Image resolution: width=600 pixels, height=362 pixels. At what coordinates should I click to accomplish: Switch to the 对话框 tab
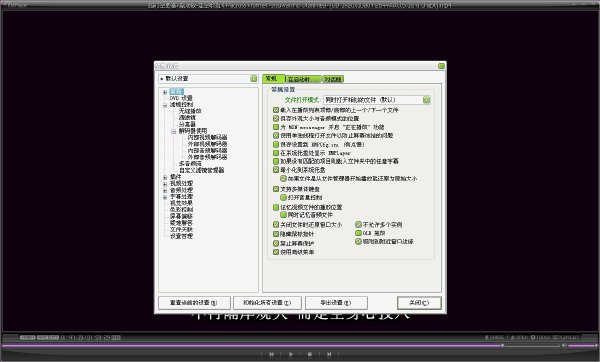[x=333, y=79]
